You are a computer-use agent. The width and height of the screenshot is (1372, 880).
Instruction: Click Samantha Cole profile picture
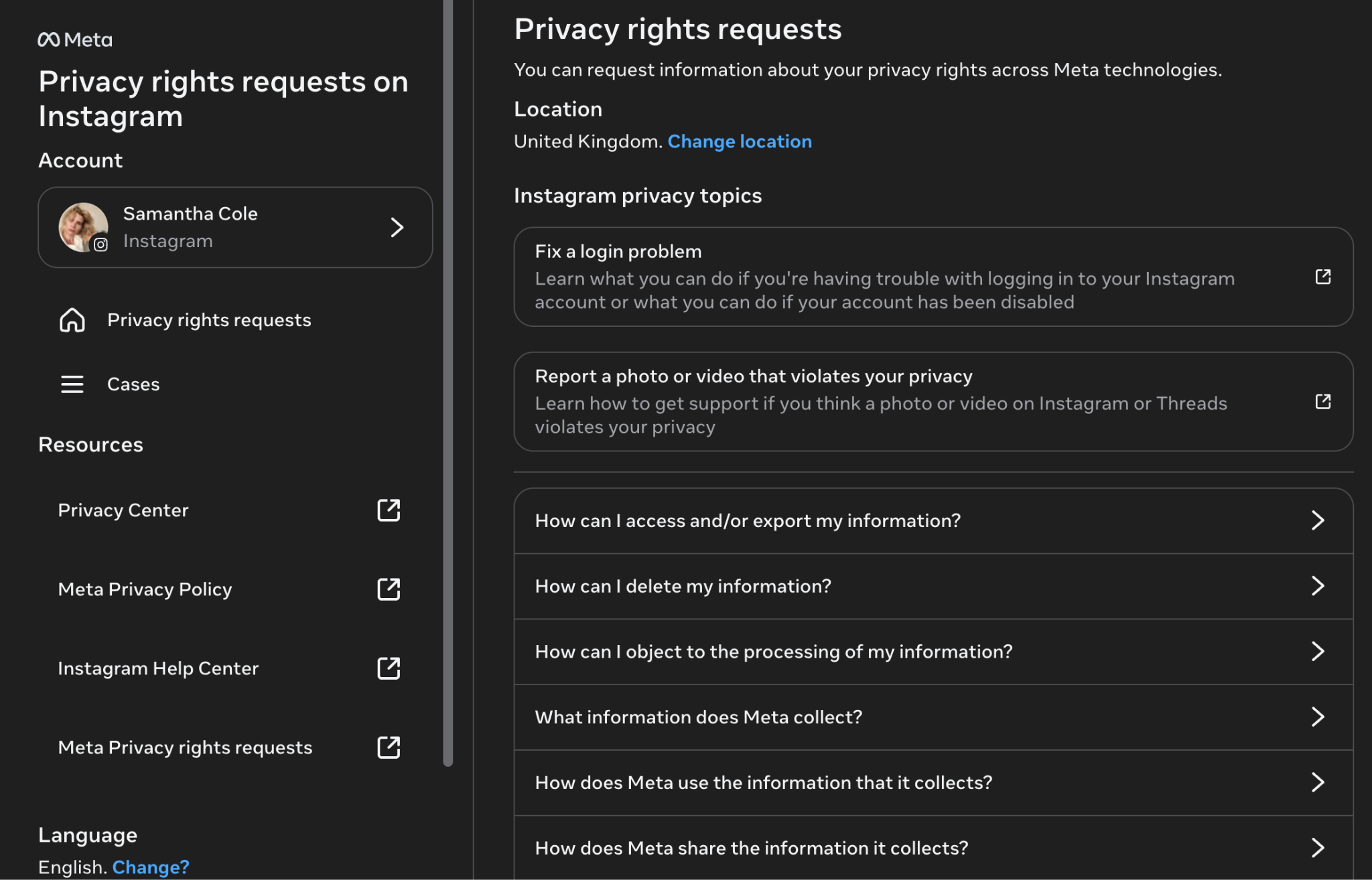(x=83, y=228)
